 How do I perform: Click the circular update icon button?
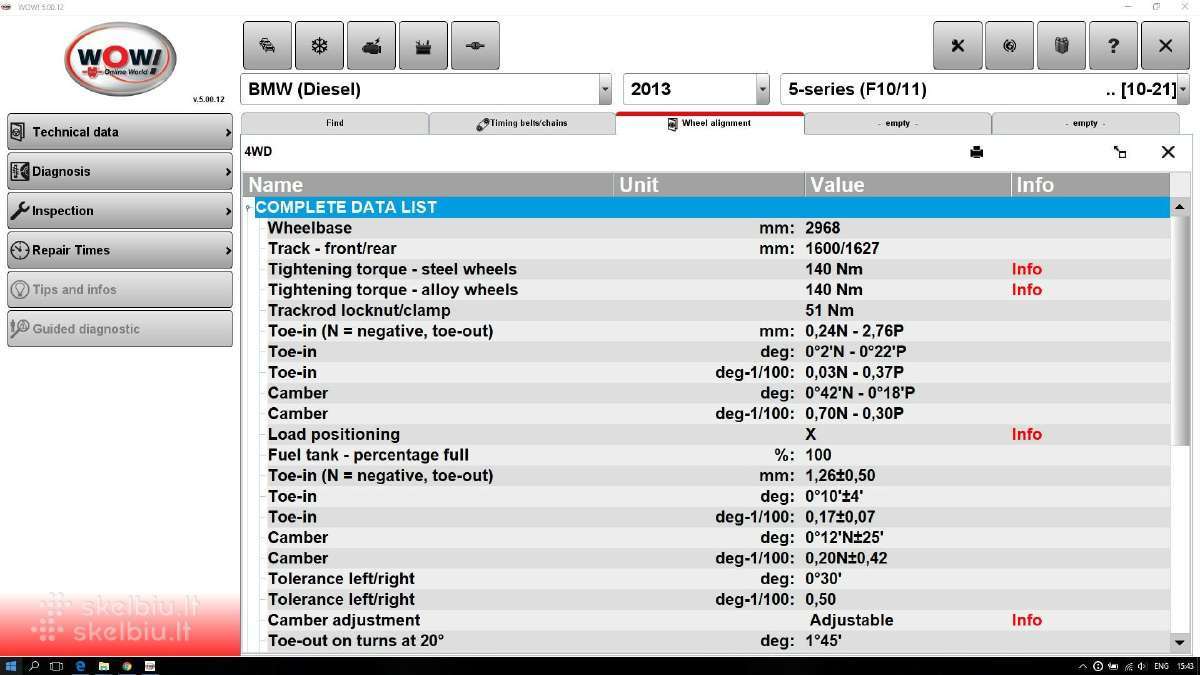point(1010,46)
